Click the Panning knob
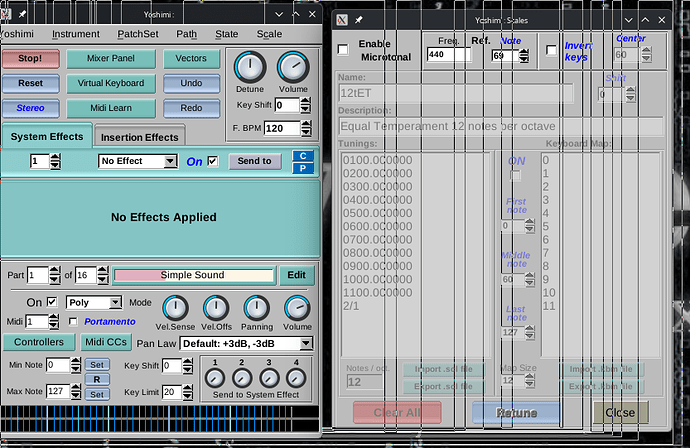Image resolution: width=690 pixels, height=448 pixels. tap(257, 308)
